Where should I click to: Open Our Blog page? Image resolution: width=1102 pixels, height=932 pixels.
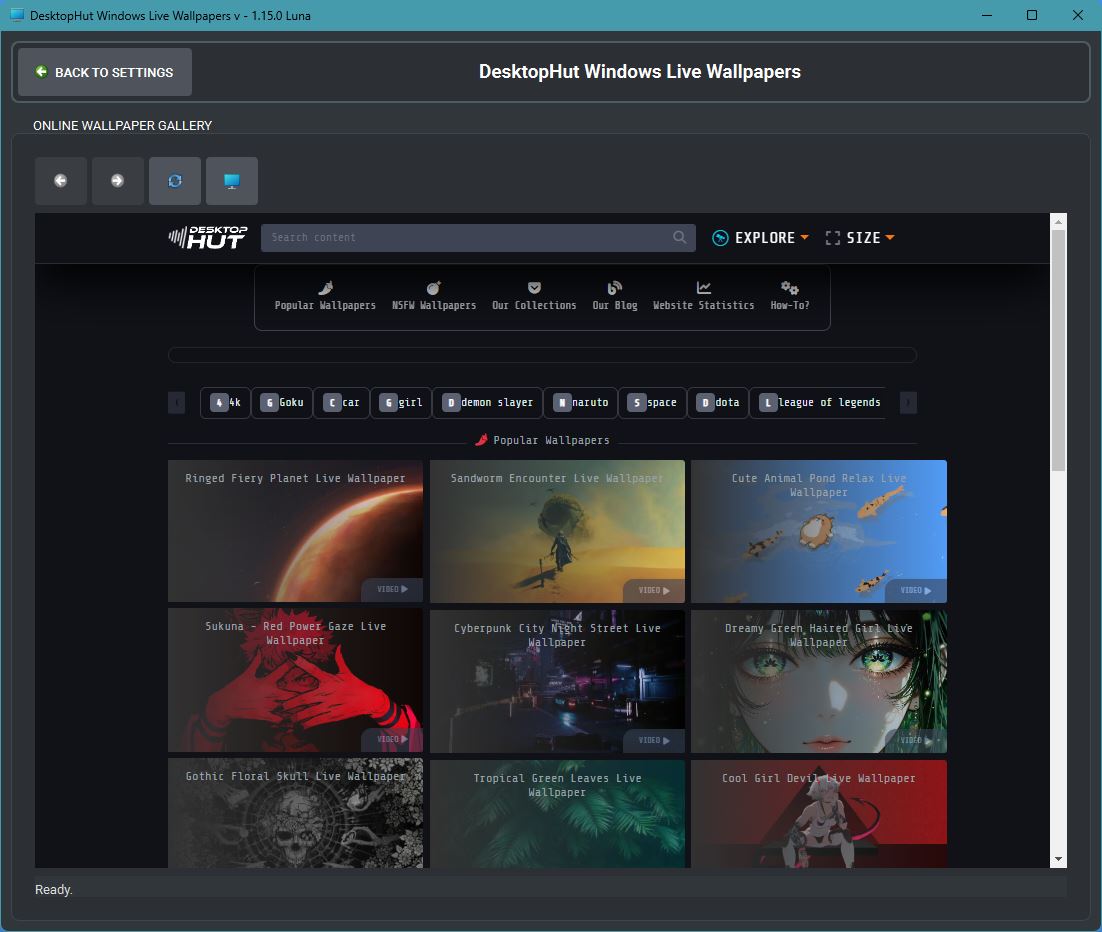[614, 296]
